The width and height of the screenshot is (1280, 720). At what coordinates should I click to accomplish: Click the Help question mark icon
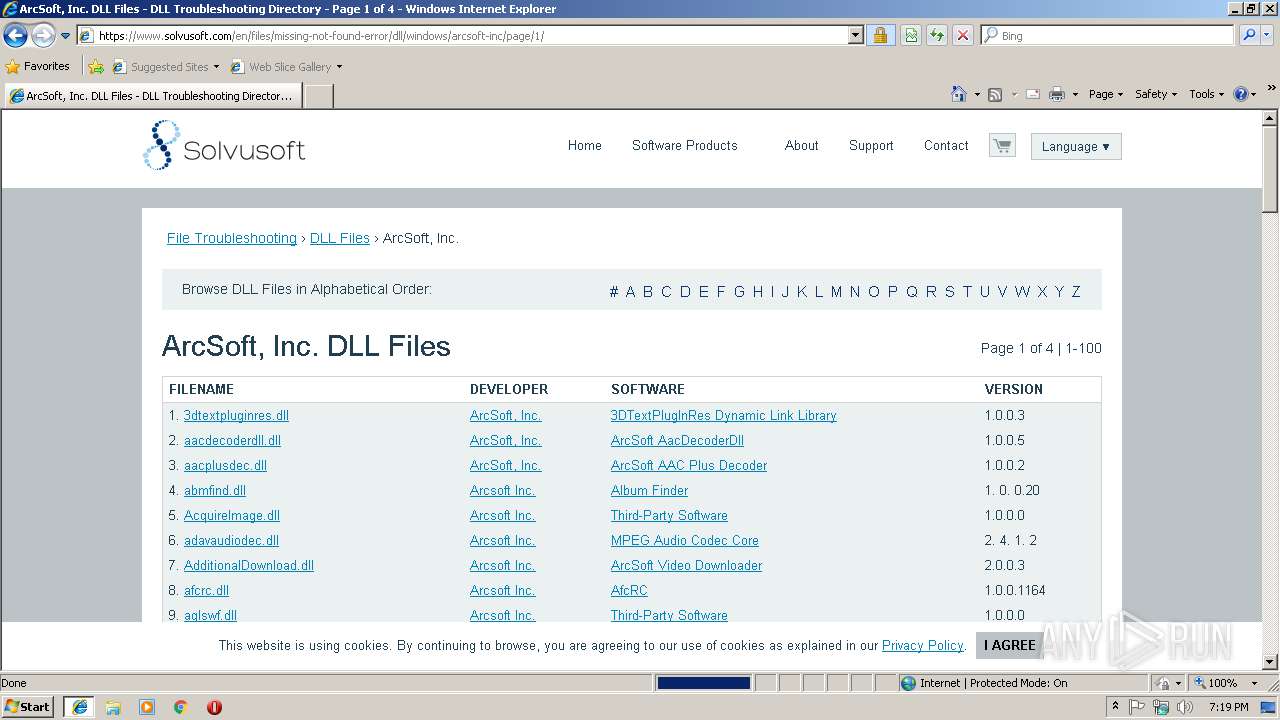1241,94
